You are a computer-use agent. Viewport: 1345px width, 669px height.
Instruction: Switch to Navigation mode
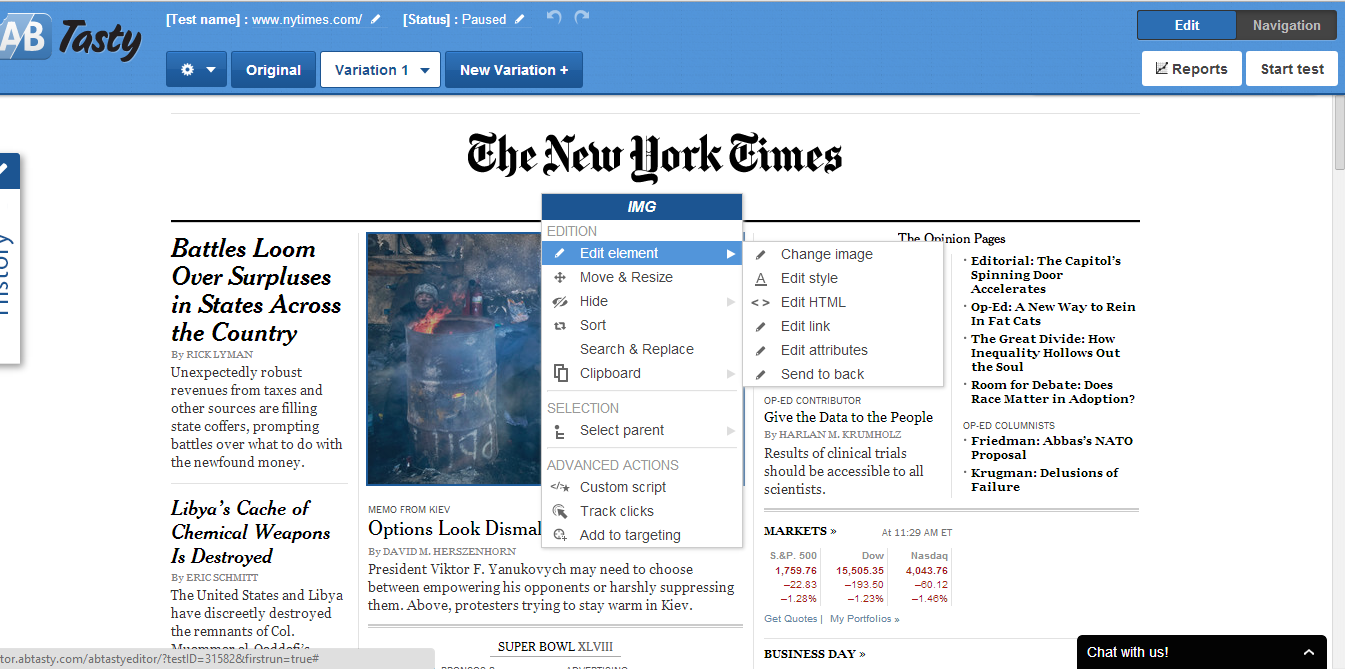1286,25
